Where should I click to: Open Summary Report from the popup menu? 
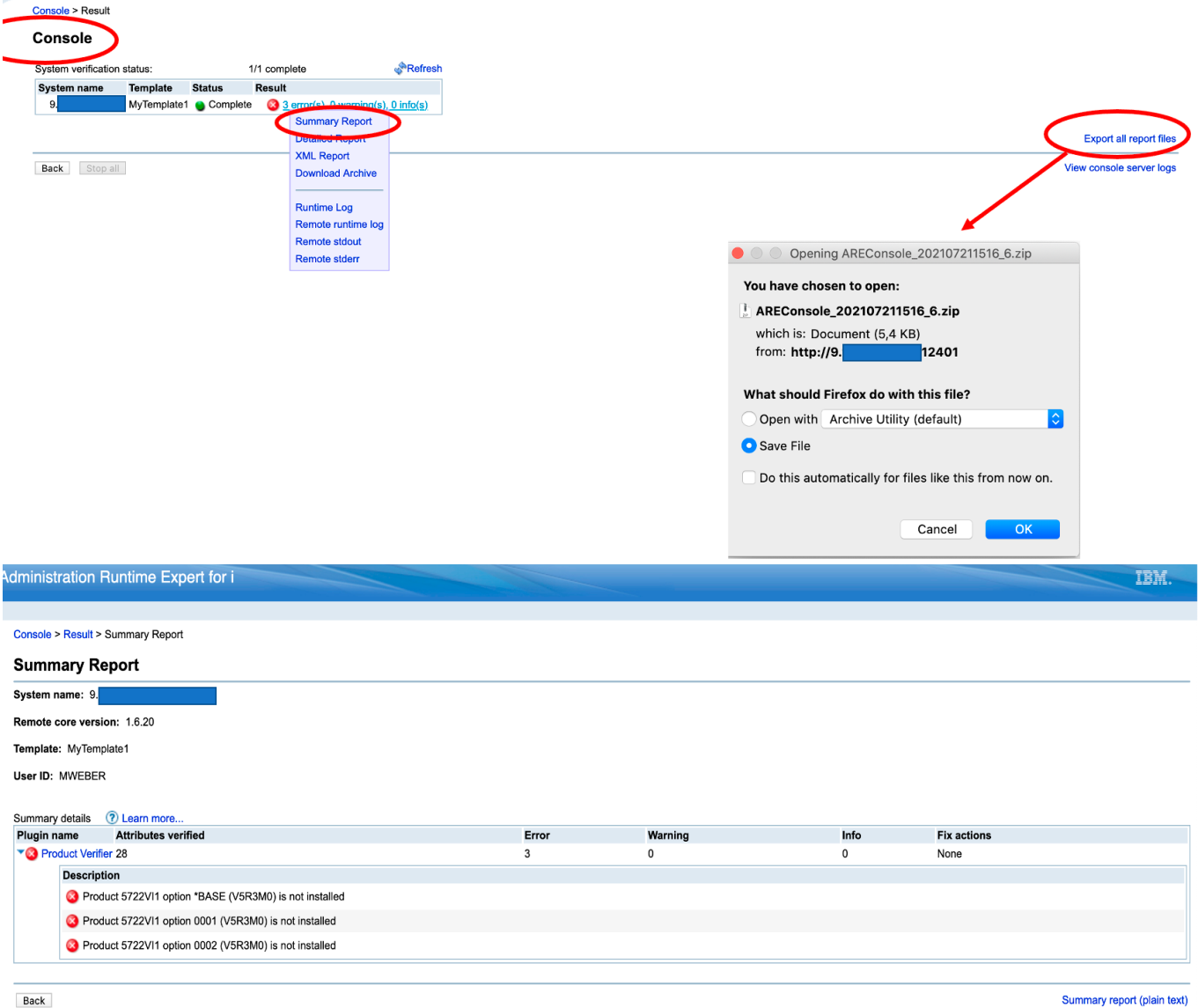point(334,121)
